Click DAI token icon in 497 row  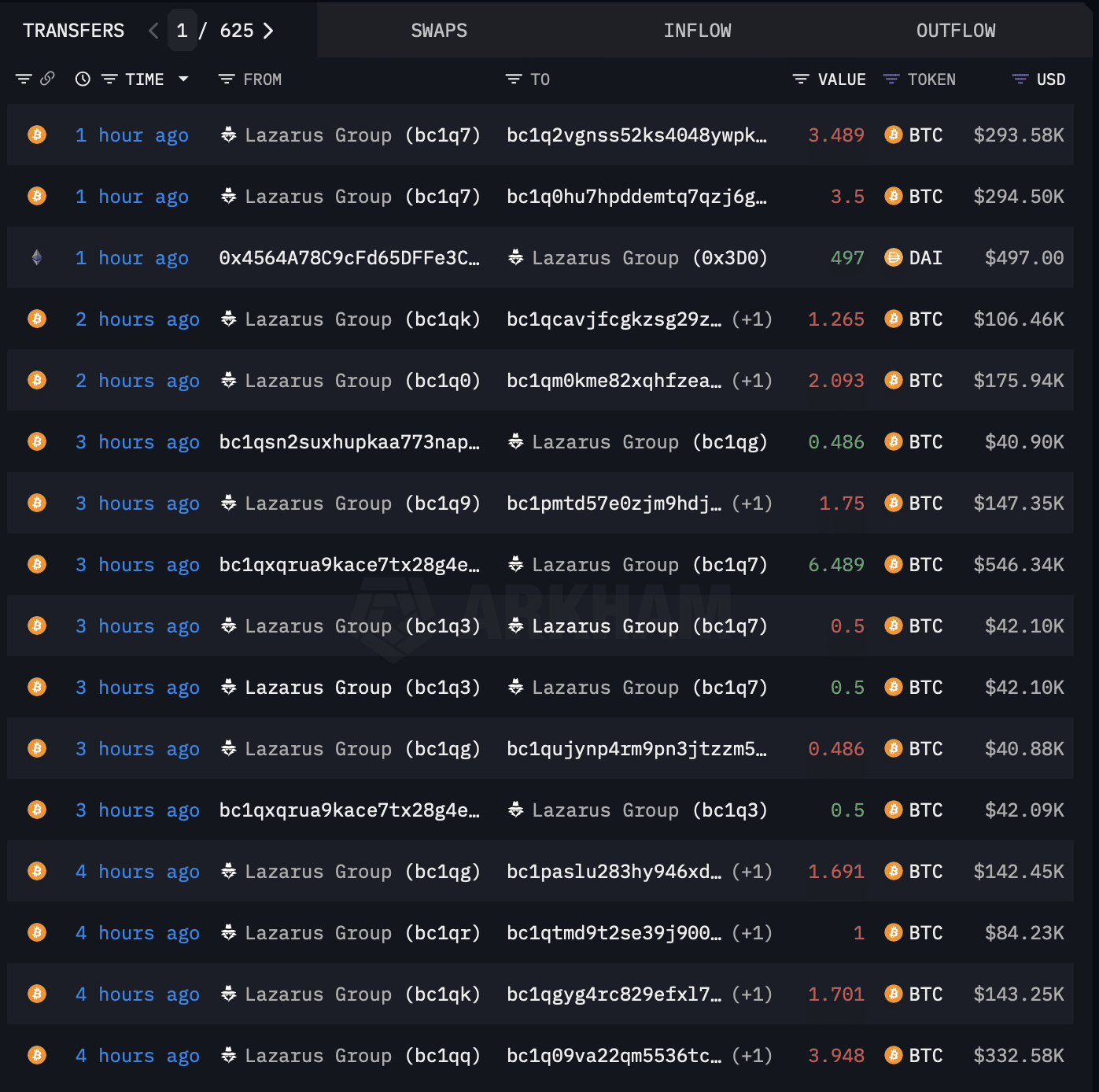click(x=894, y=257)
